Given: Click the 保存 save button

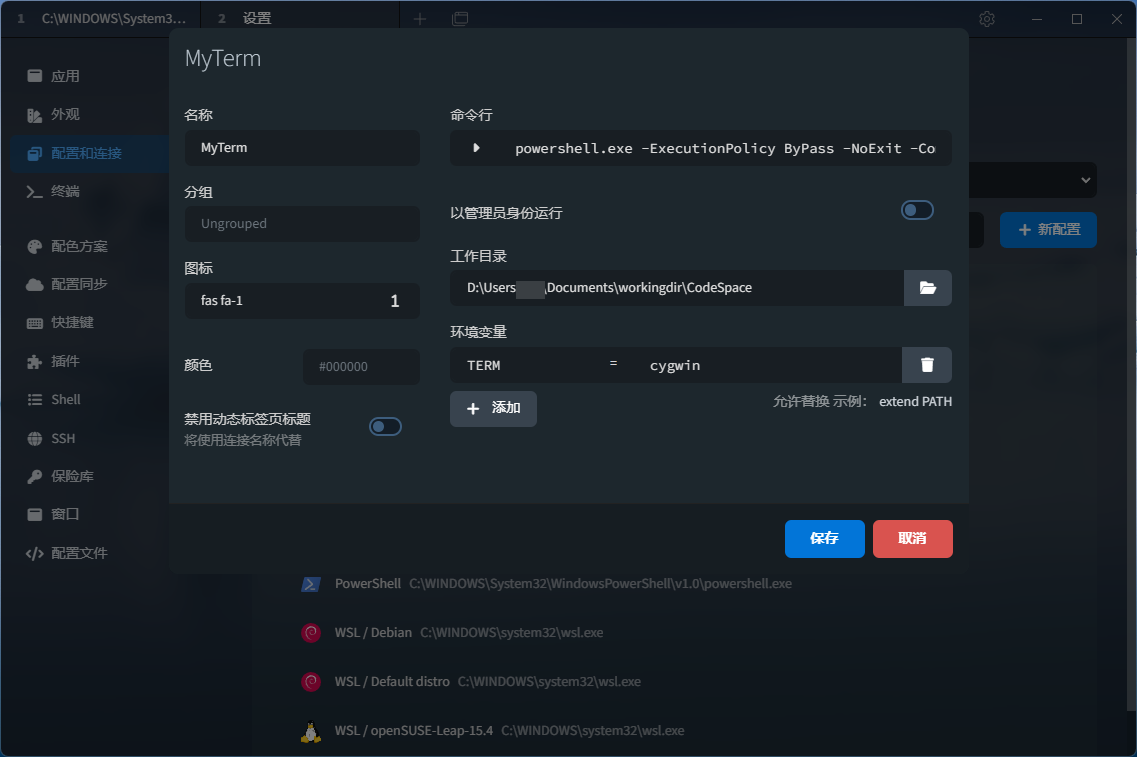Looking at the screenshot, I should point(824,539).
